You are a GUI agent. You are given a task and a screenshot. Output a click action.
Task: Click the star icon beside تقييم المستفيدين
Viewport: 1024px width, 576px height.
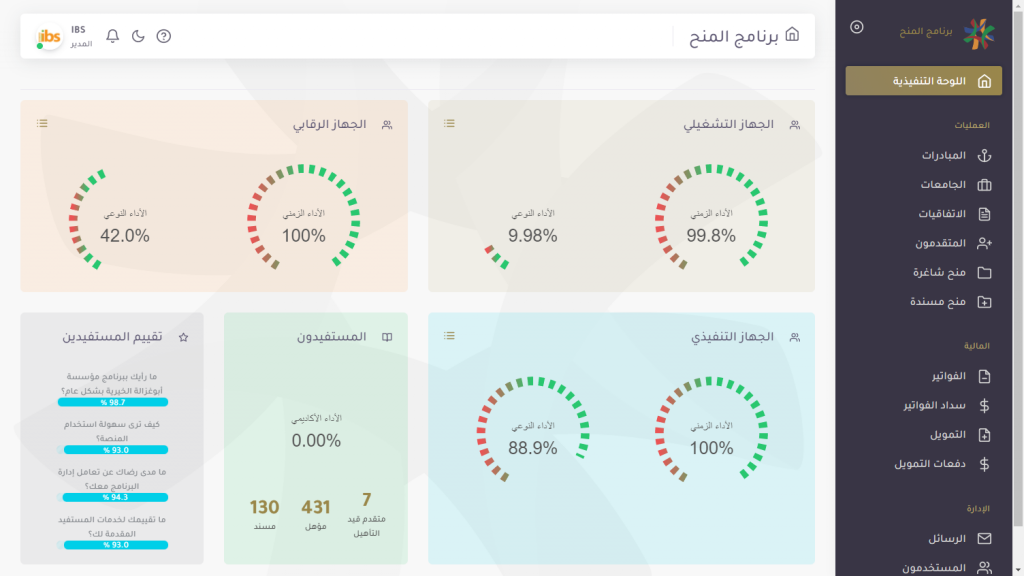183,337
